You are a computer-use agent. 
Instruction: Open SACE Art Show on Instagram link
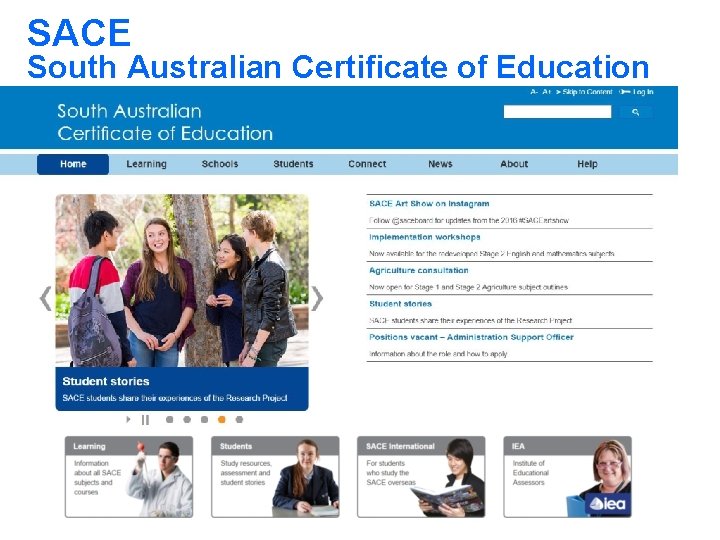(429, 203)
